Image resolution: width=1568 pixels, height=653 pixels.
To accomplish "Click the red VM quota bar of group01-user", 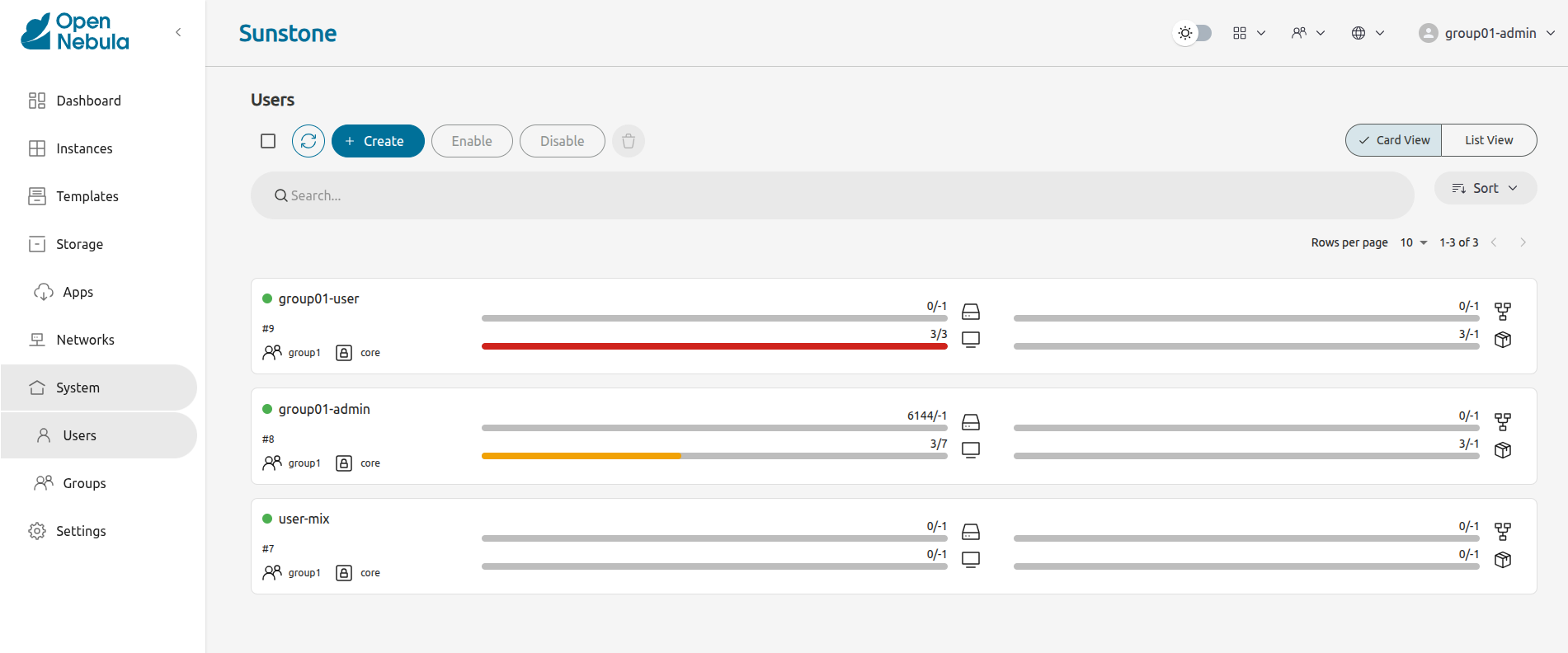I will tap(714, 346).
